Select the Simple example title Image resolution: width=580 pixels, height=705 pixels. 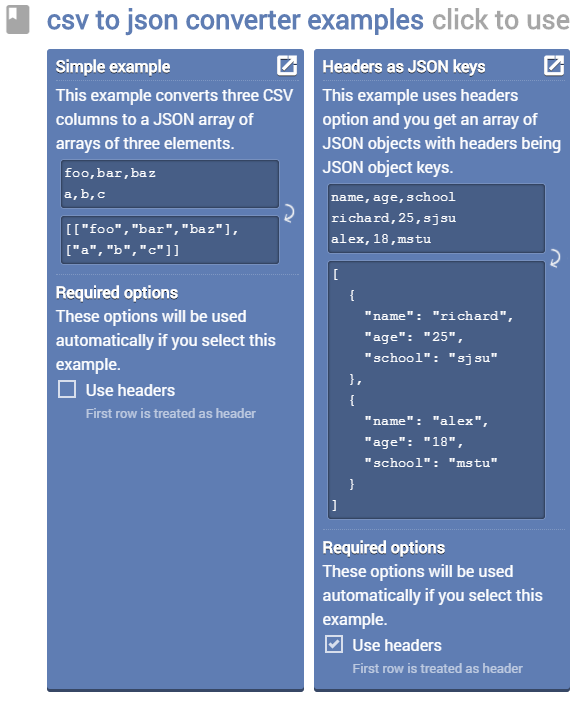(113, 67)
